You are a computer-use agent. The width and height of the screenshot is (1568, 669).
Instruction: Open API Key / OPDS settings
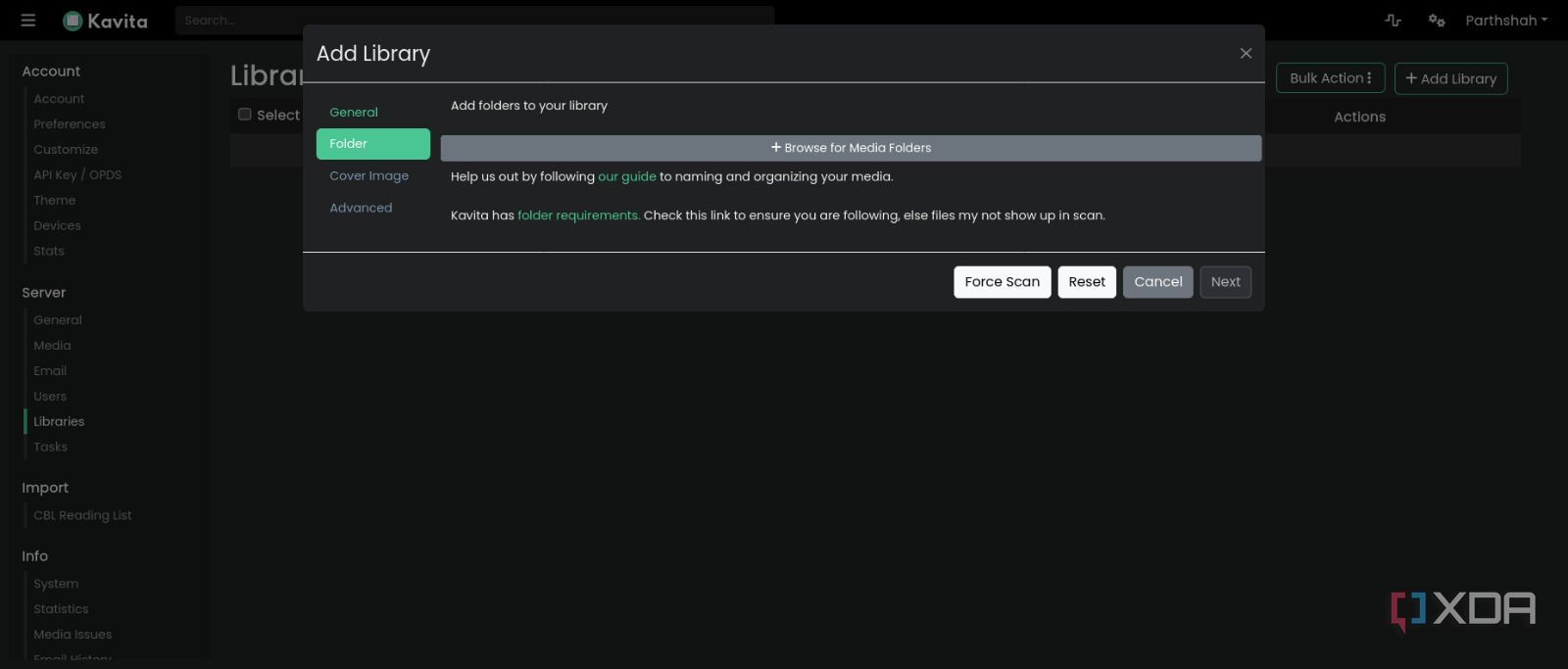click(x=77, y=175)
